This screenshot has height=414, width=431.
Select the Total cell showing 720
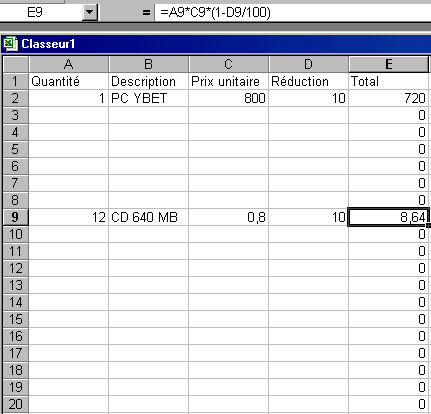click(x=389, y=98)
